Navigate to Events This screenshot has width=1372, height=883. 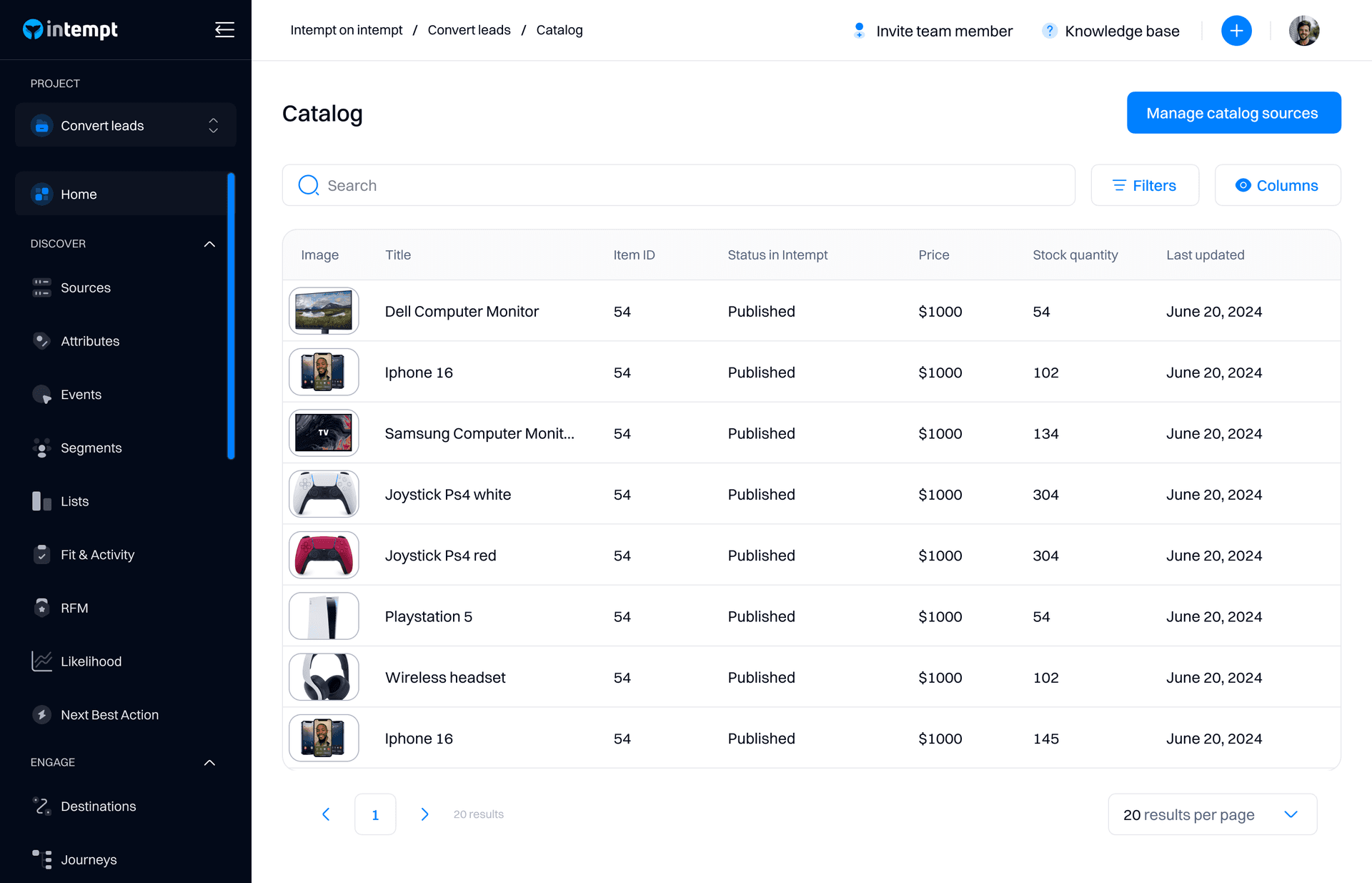point(81,394)
